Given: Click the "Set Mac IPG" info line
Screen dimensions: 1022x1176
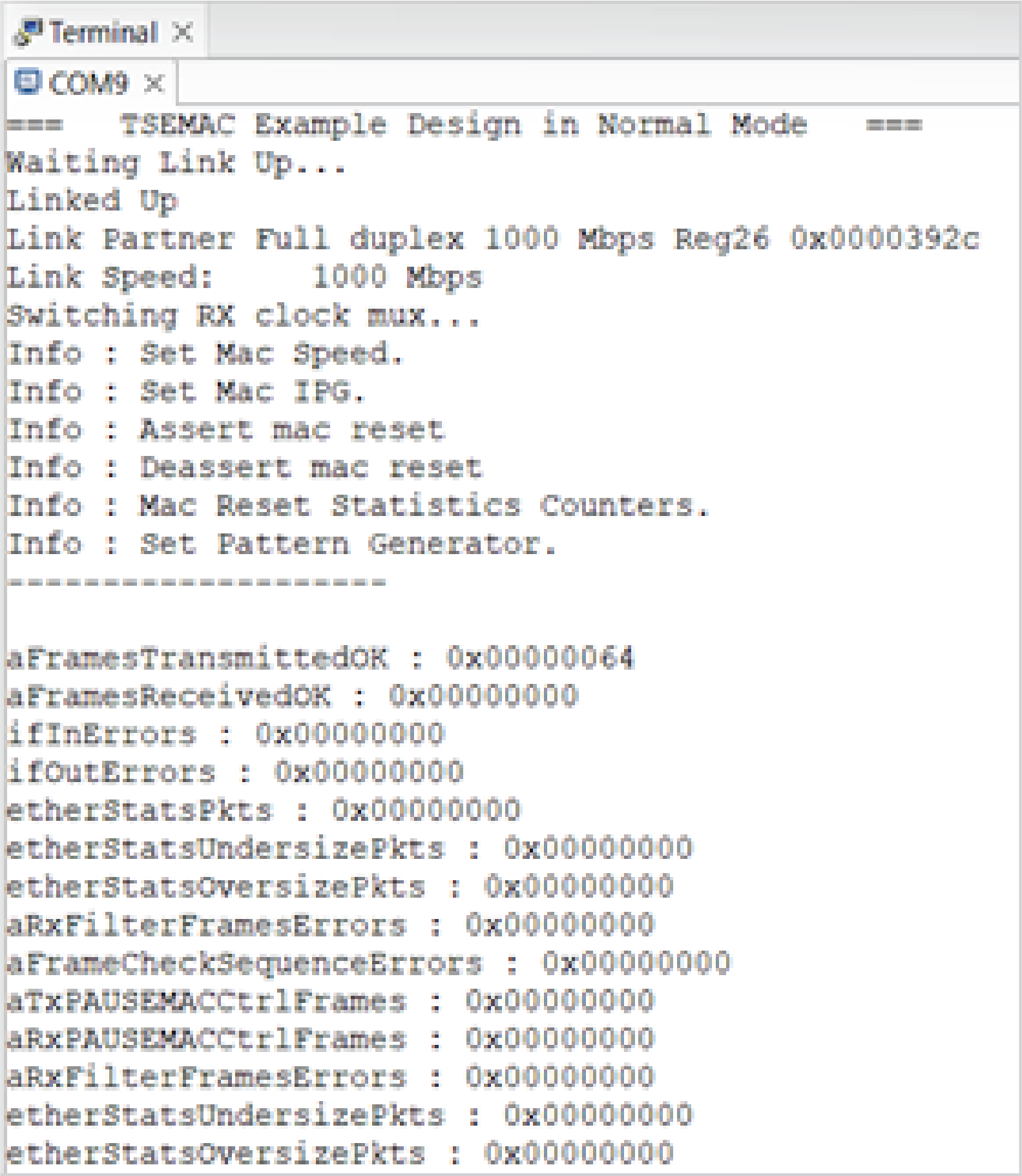Looking at the screenshot, I should click(187, 392).
